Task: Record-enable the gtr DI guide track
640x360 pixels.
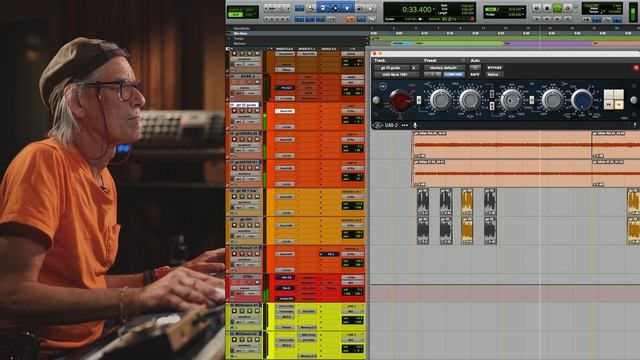Action: point(234,111)
